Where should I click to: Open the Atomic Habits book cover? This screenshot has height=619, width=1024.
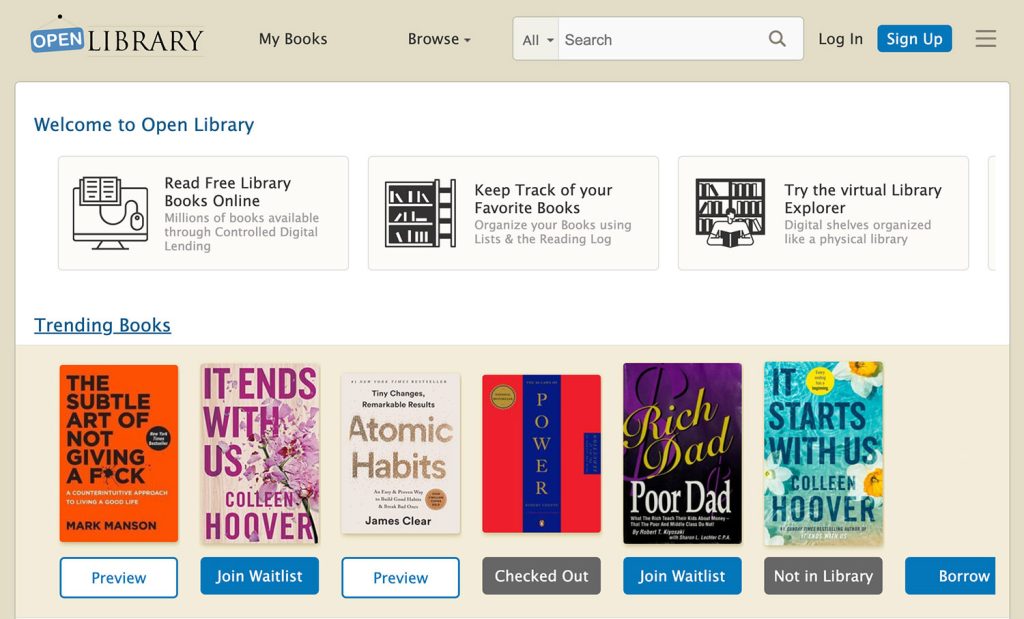pyautogui.click(x=400, y=453)
